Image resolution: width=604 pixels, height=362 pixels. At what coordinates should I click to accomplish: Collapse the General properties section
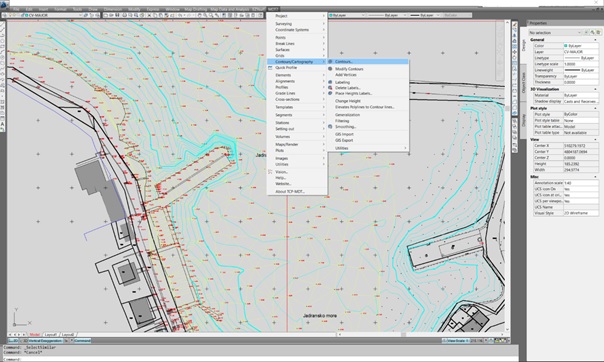[595, 40]
